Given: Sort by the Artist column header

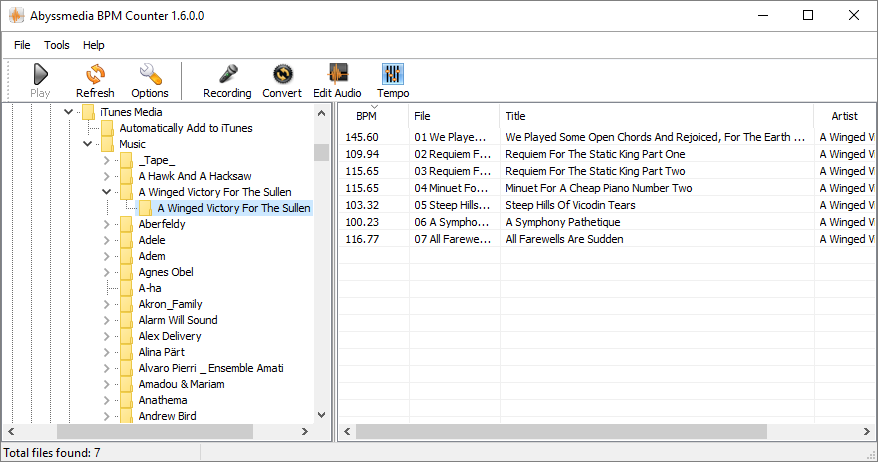Looking at the screenshot, I should click(x=844, y=116).
